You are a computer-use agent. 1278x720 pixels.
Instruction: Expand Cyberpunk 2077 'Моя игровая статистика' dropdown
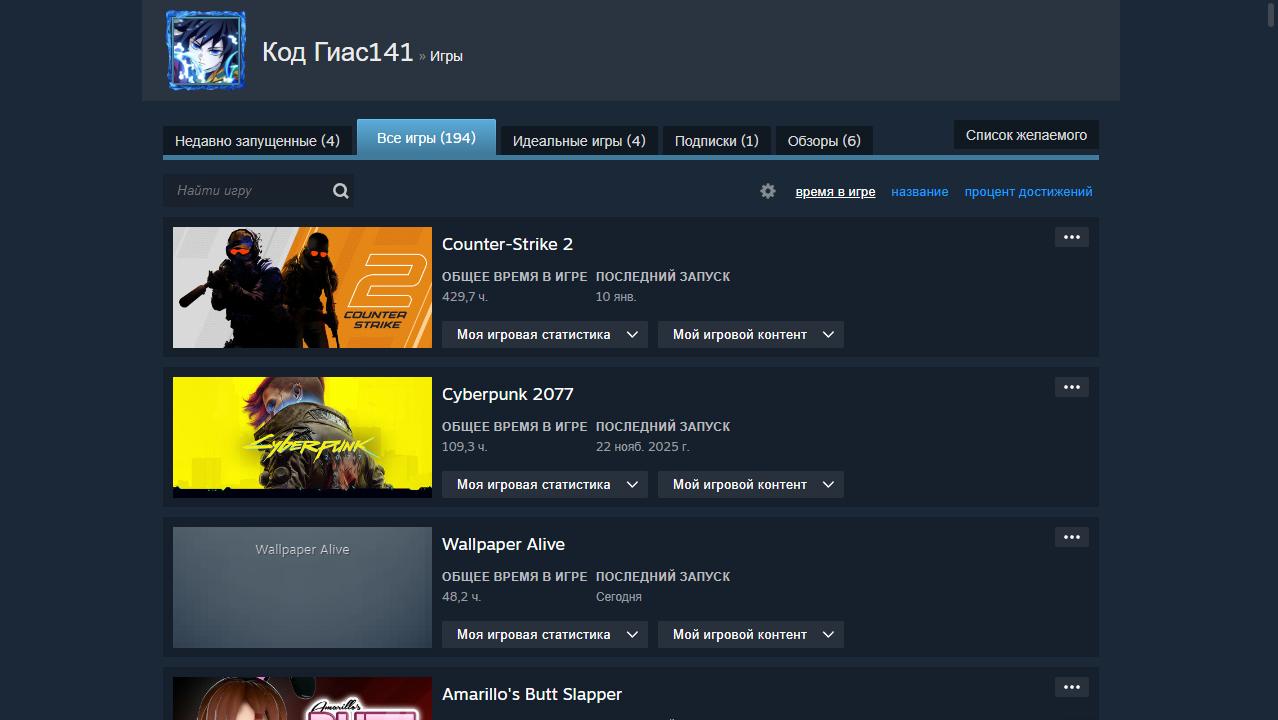click(544, 485)
